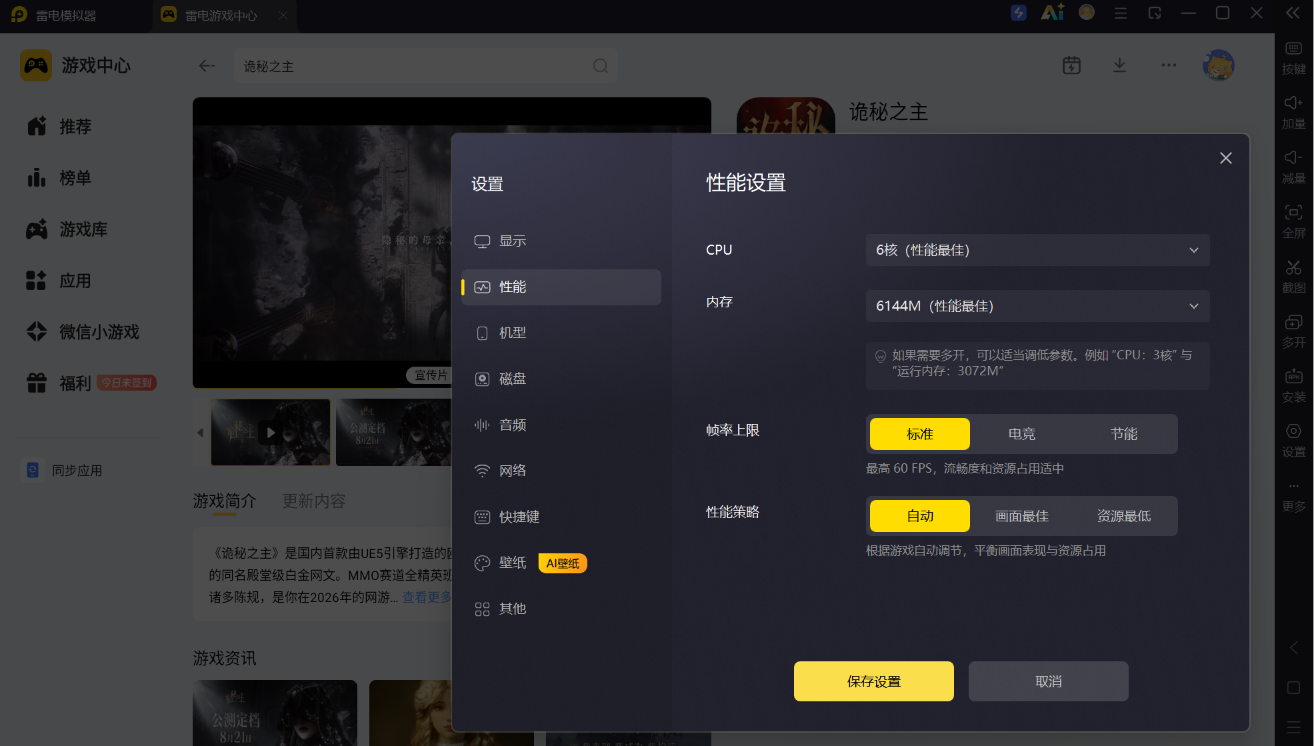
Task: Click the Android recents menu button
Action: click(1294, 727)
